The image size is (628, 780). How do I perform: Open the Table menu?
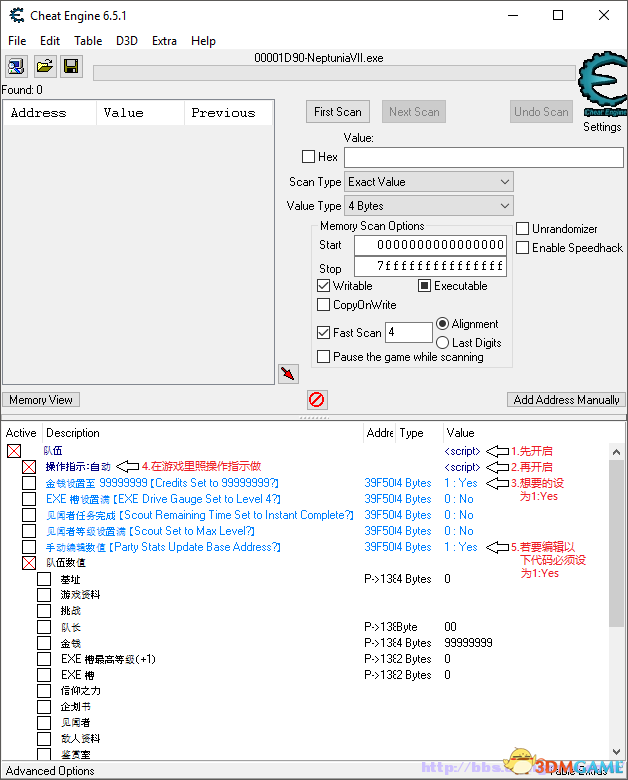click(88, 41)
